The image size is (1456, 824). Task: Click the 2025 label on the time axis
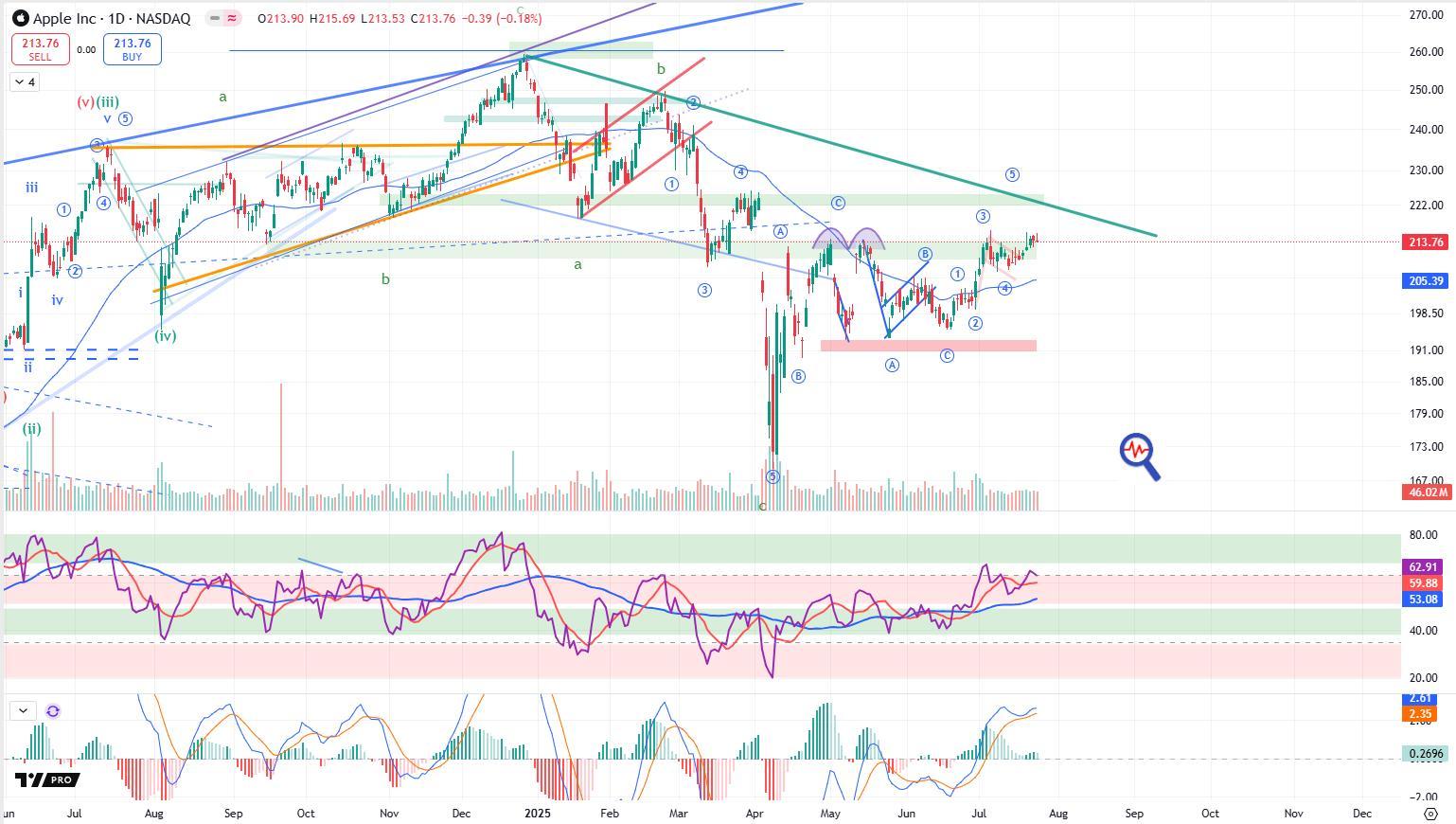(x=538, y=814)
